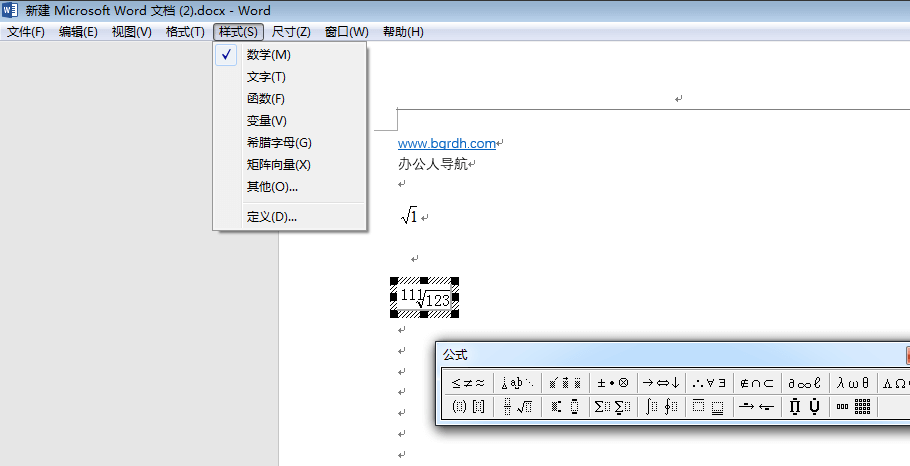This screenshot has width=910, height=466.
Task: Open 其他(O)... style dialog
Action: click(x=290, y=187)
